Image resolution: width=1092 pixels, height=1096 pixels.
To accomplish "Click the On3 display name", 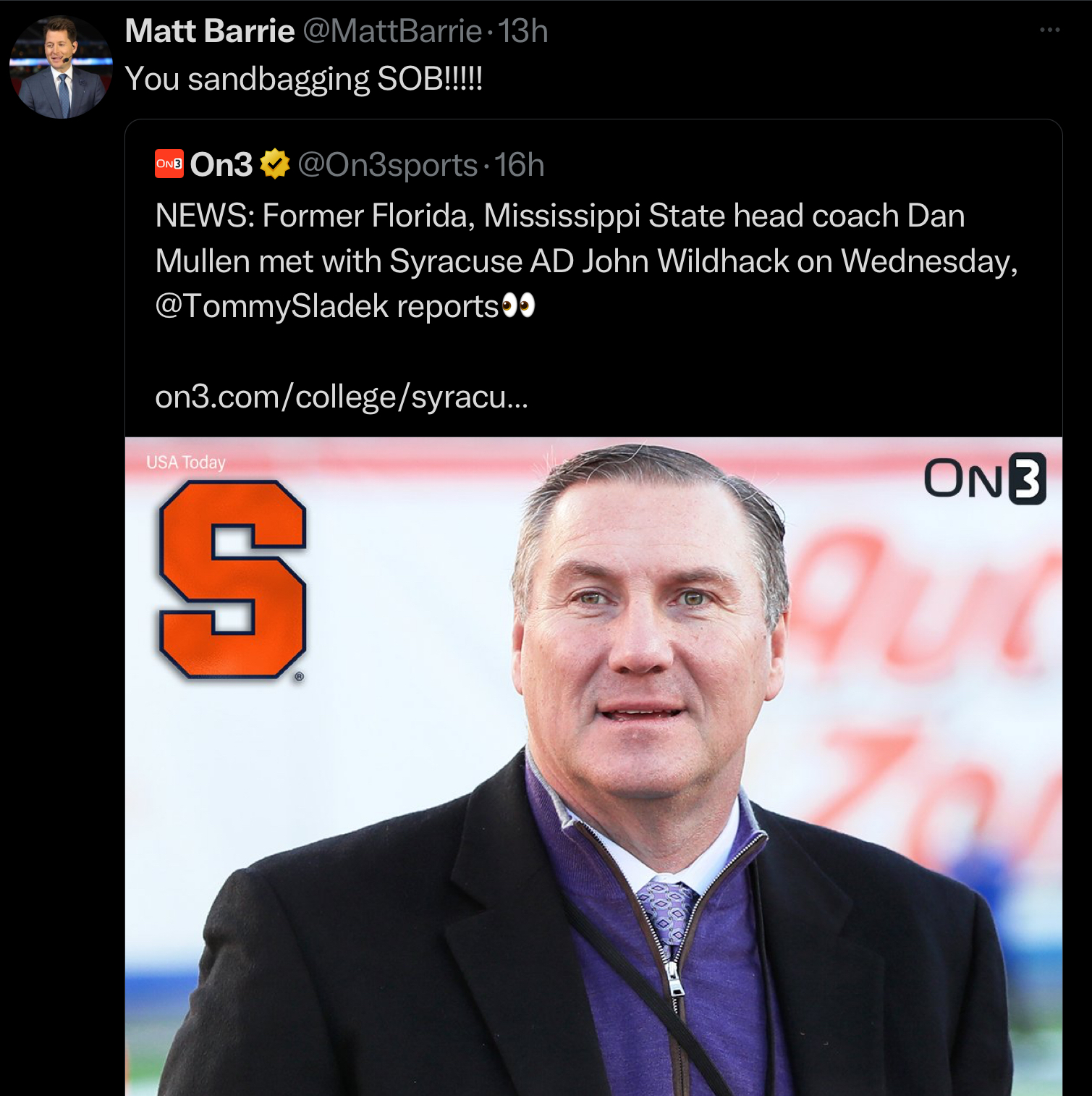I will coord(221,165).
